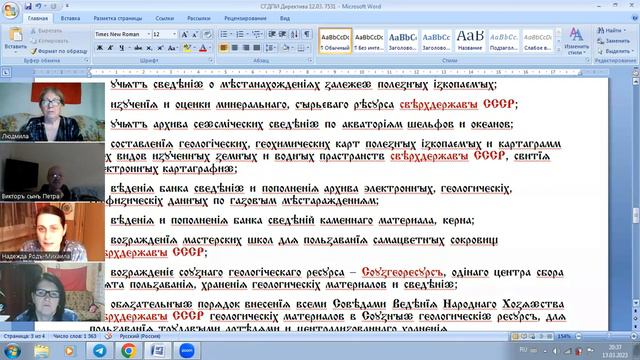Open the font size 12 dropdown

coord(175,34)
